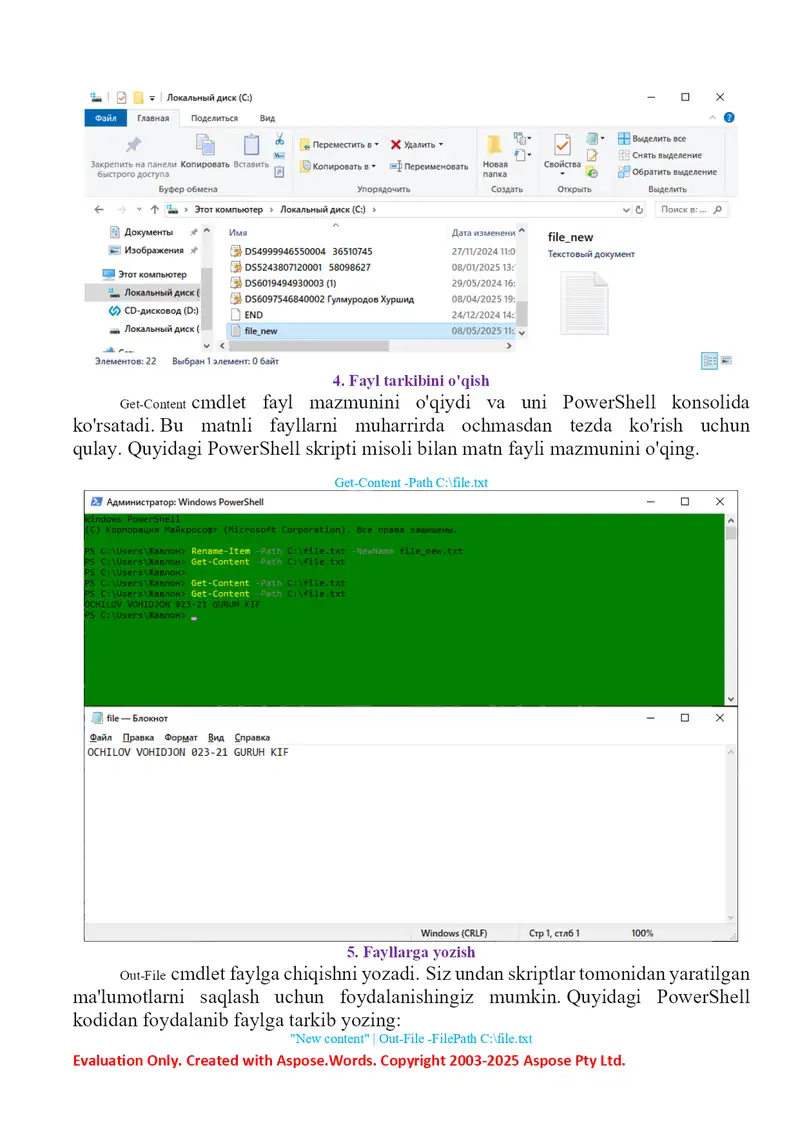
Task: Click the Up one level arrow
Action: coord(154,210)
